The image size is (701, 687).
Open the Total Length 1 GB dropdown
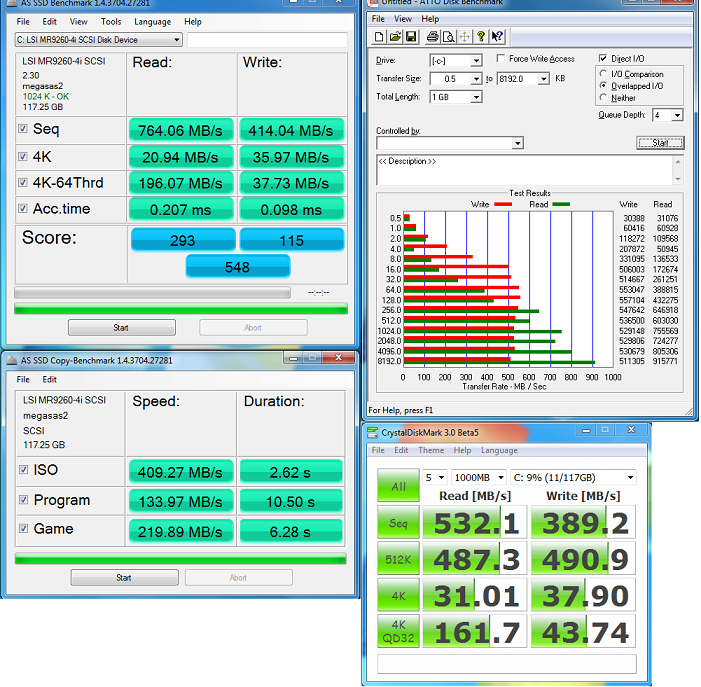pos(477,97)
